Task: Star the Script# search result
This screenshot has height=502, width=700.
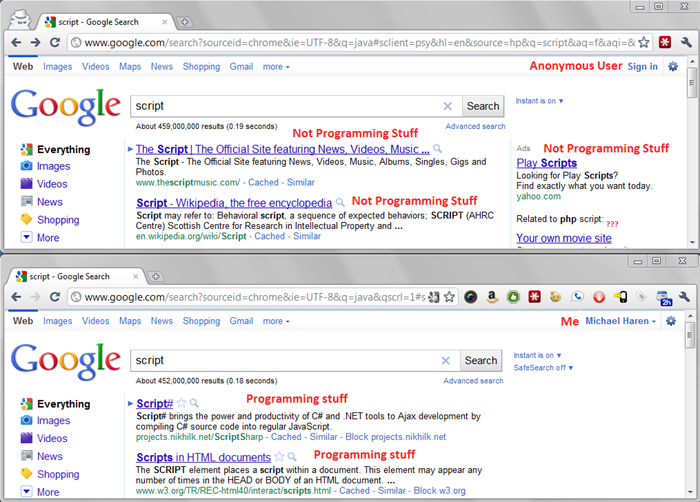Action: (x=181, y=403)
